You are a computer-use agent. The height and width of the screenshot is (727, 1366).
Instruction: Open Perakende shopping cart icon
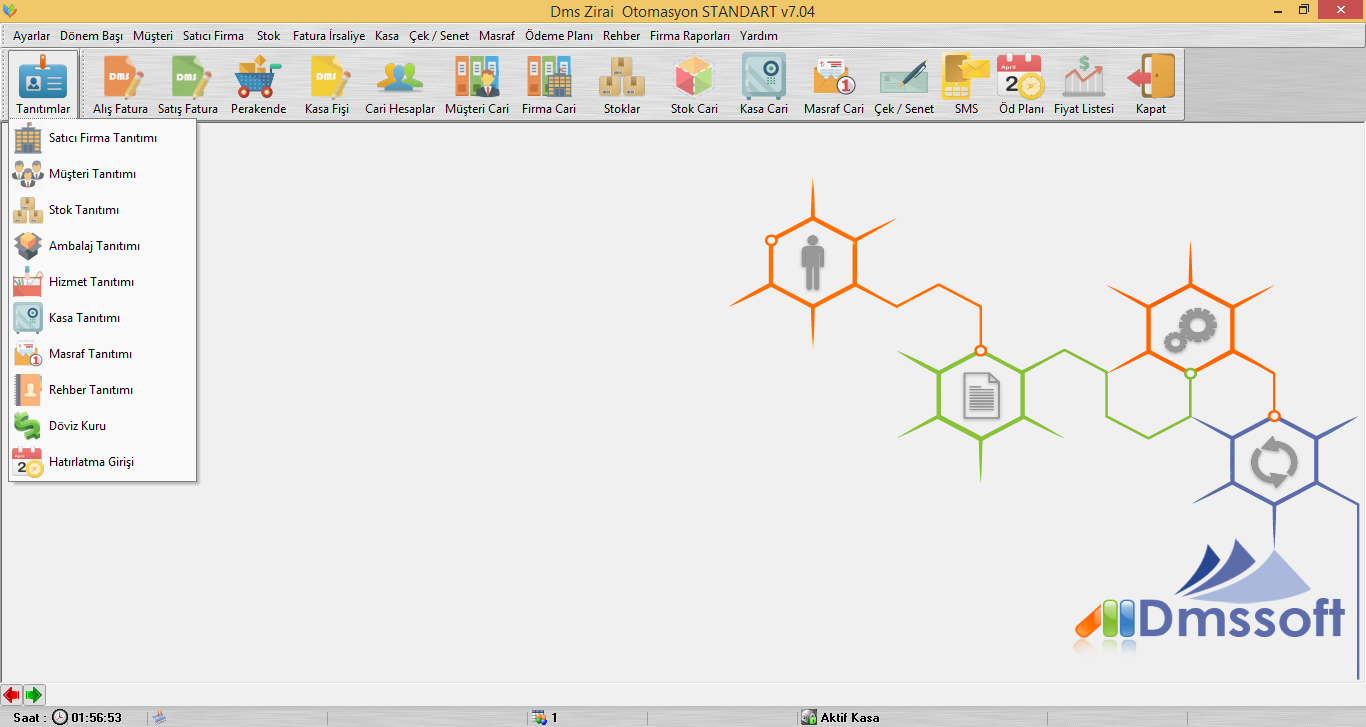(x=258, y=84)
